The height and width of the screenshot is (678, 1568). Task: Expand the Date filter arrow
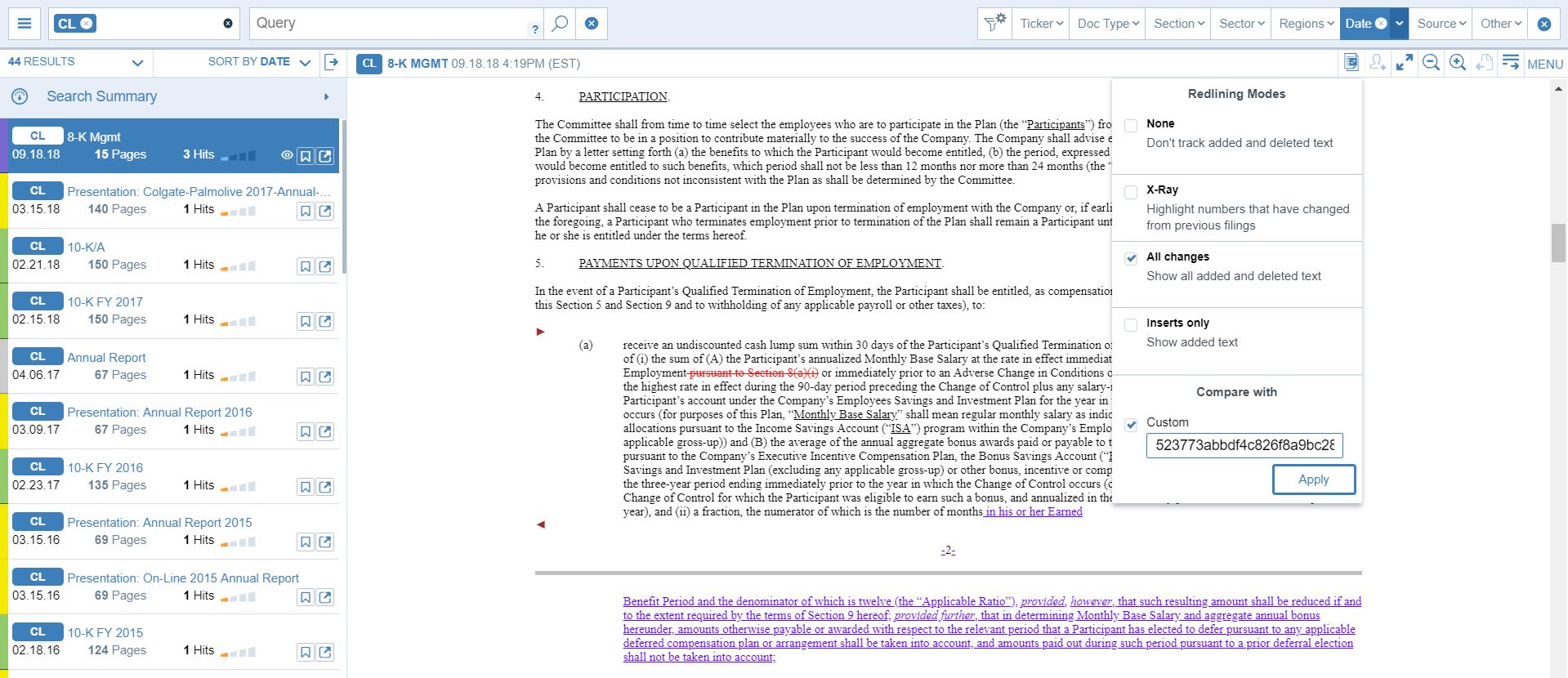pos(1400,24)
